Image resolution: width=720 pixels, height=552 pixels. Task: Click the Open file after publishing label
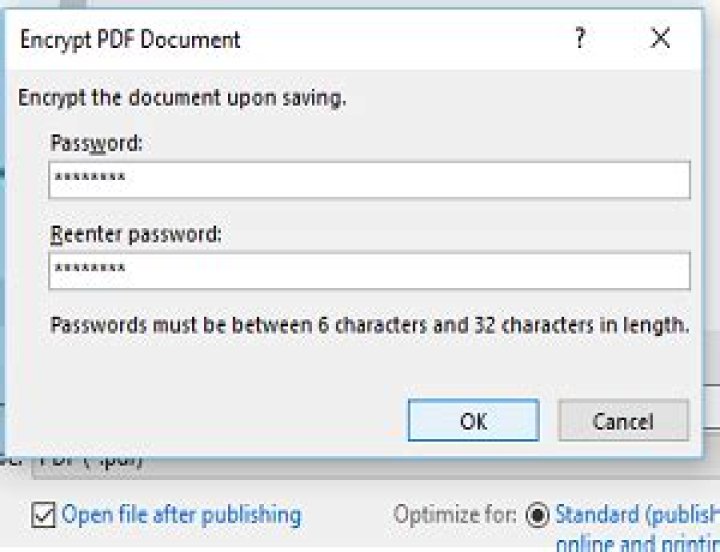click(x=181, y=515)
